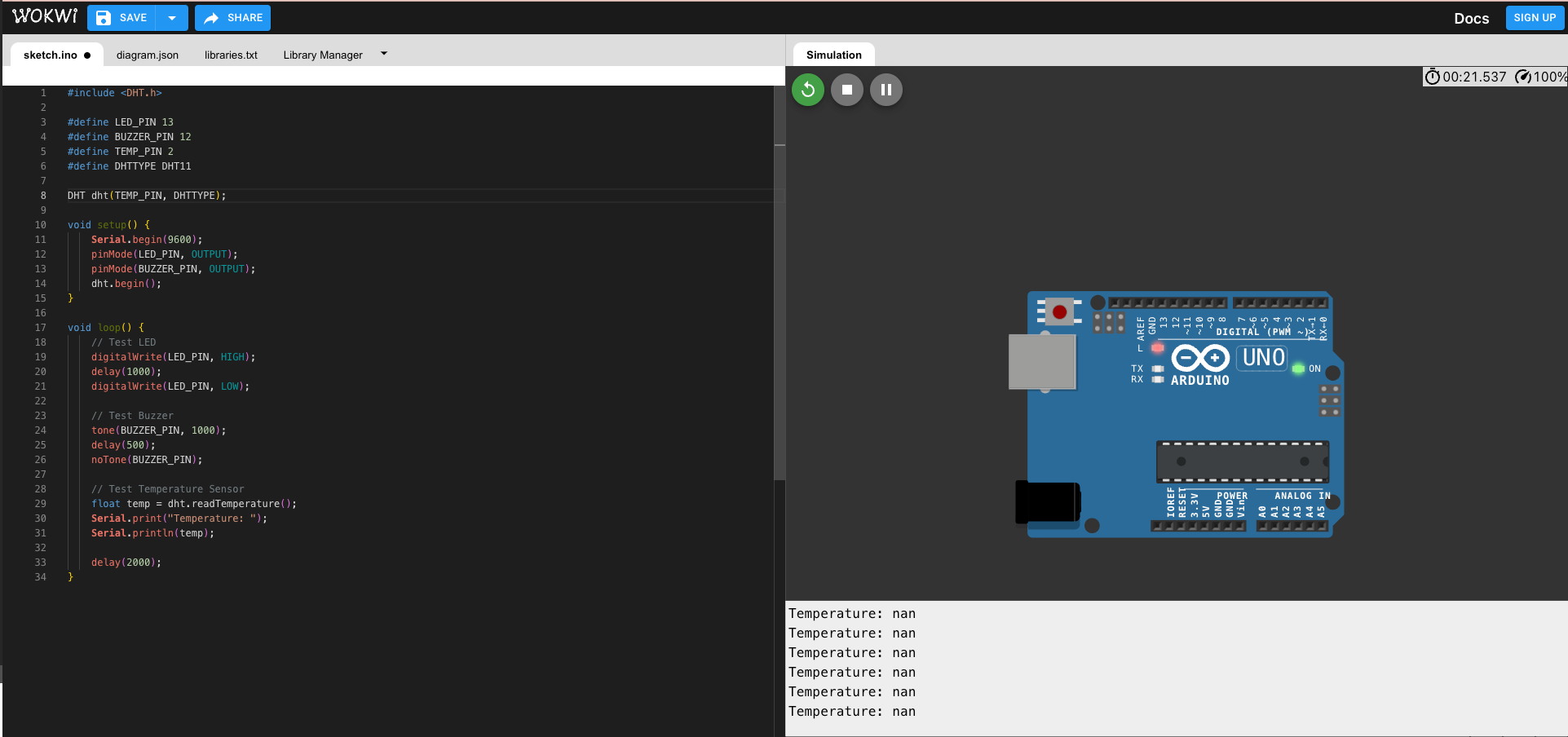Switch to sketch.ino tab
Image resolution: width=1568 pixels, height=737 pixels.
(56, 55)
